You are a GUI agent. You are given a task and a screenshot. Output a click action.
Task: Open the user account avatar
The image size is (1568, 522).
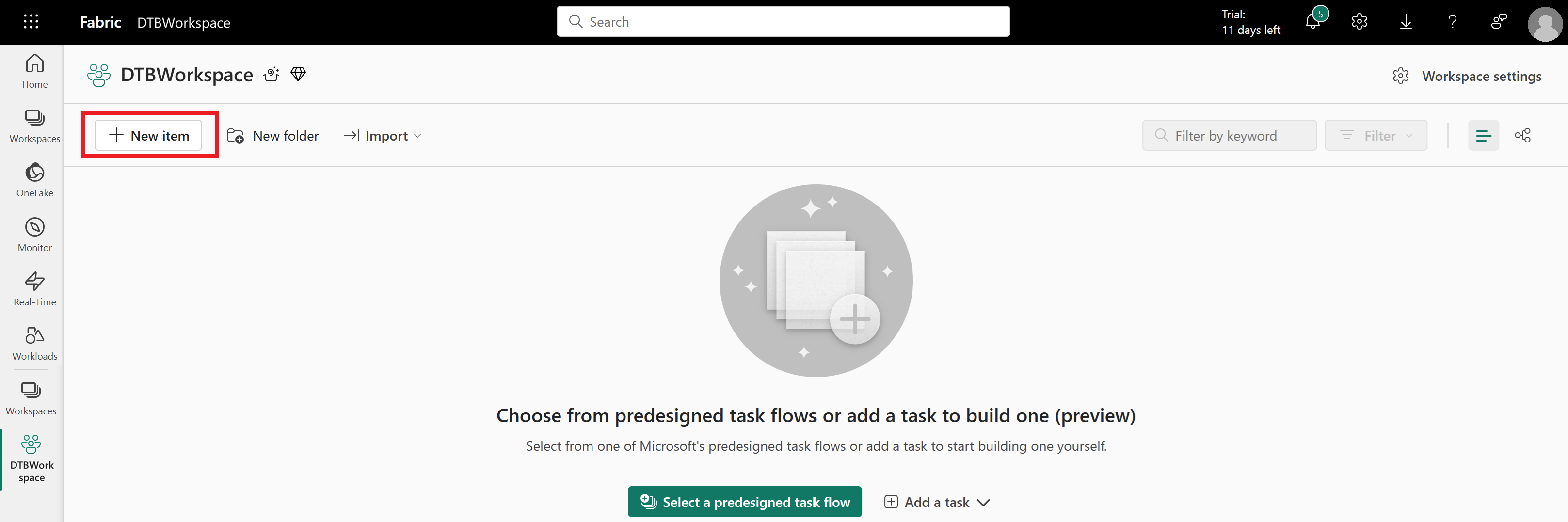1544,24
